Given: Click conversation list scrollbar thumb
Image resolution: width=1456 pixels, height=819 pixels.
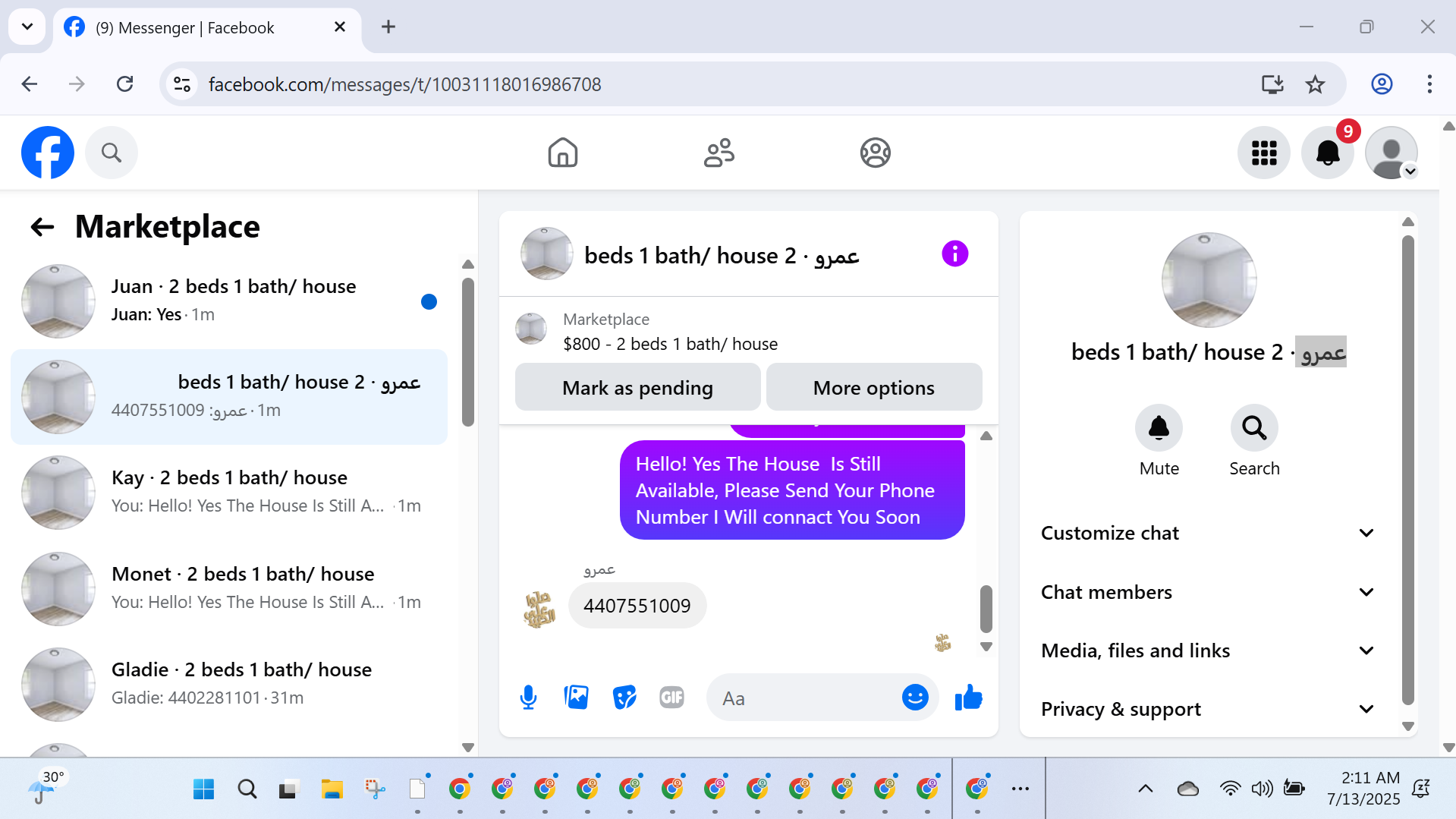Looking at the screenshot, I should point(468,352).
